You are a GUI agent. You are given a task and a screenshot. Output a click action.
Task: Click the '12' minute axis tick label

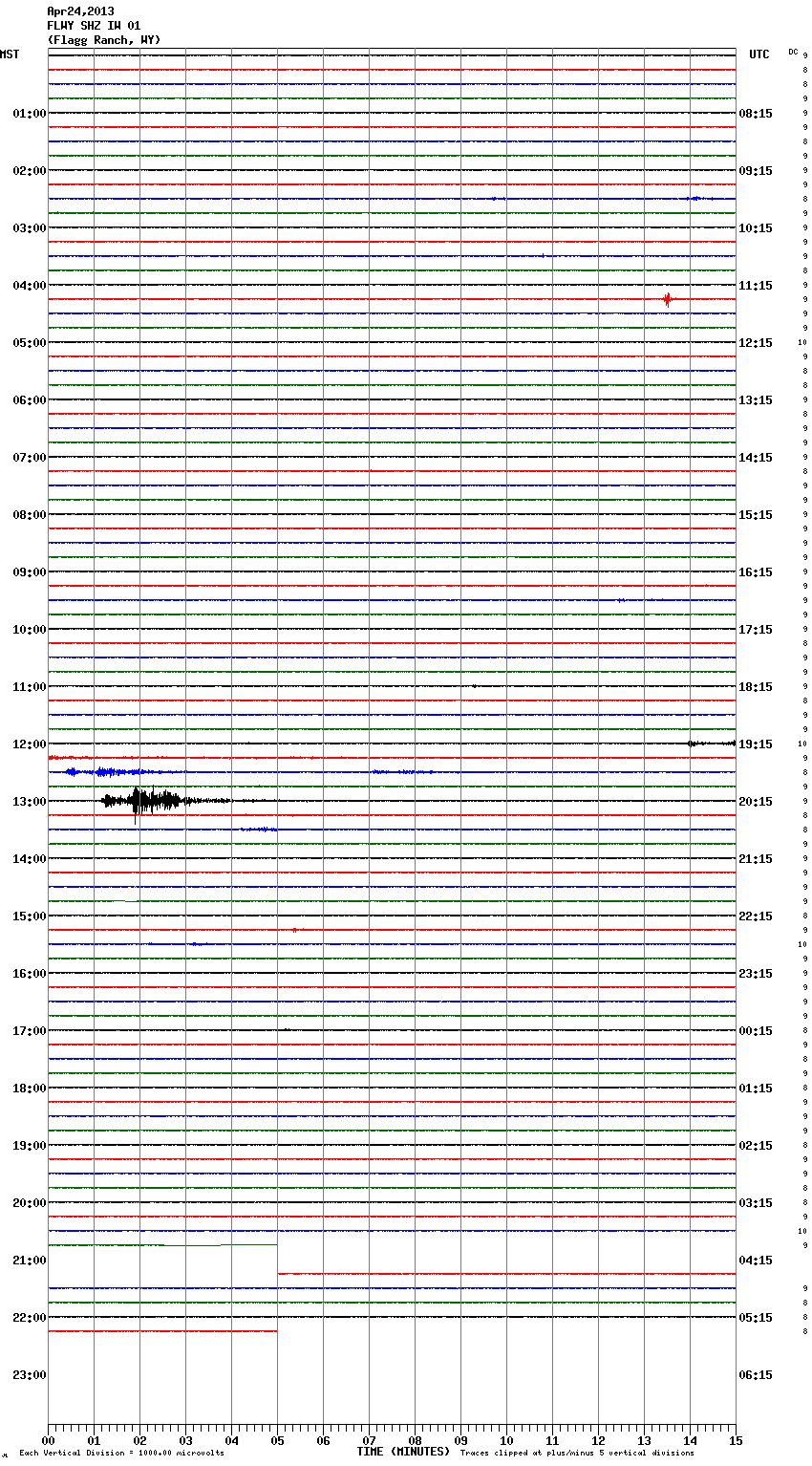click(598, 1441)
